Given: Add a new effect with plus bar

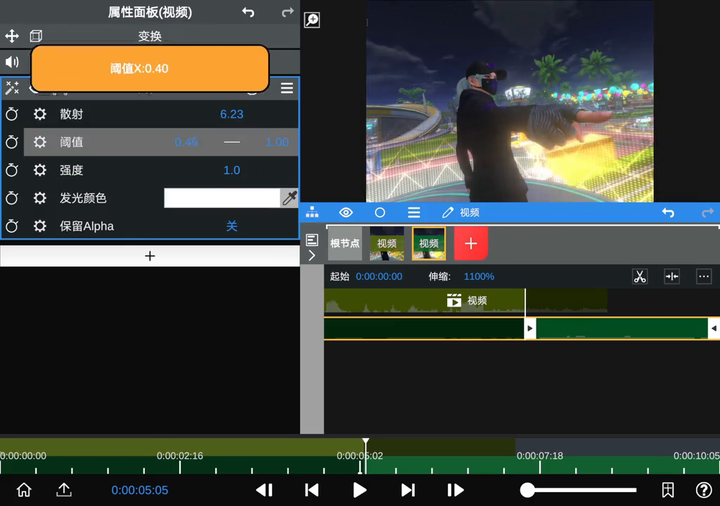Looking at the screenshot, I should point(150,256).
